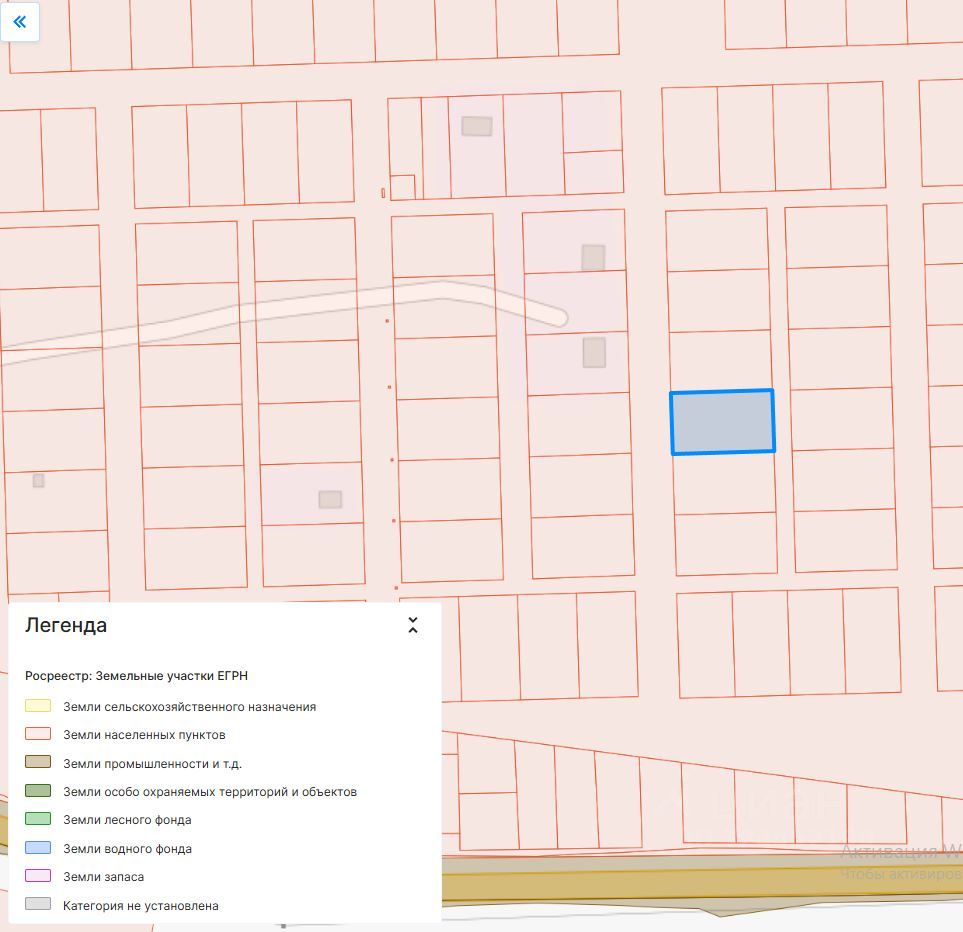This screenshot has height=932, width=963.
Task: Click the Земли лесного фонда legend label
Action: point(127,820)
